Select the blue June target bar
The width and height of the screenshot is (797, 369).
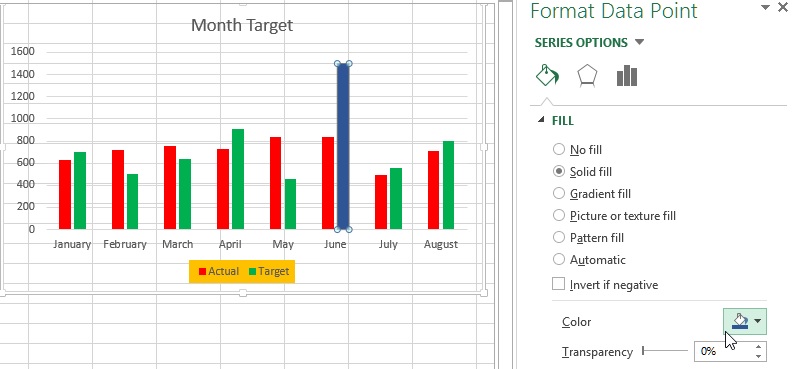[x=343, y=146]
